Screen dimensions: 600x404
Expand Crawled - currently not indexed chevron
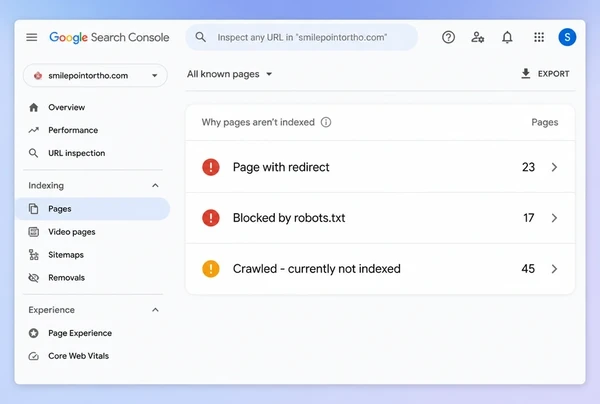point(554,269)
